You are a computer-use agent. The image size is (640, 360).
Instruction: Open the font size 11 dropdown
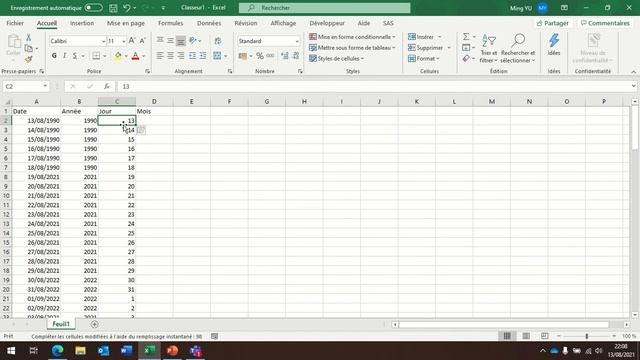pyautogui.click(x=123, y=41)
